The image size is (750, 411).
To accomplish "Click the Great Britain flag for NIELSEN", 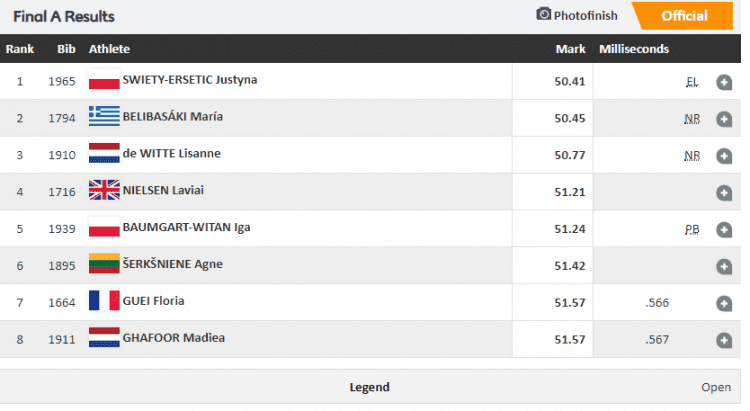I will coord(103,190).
